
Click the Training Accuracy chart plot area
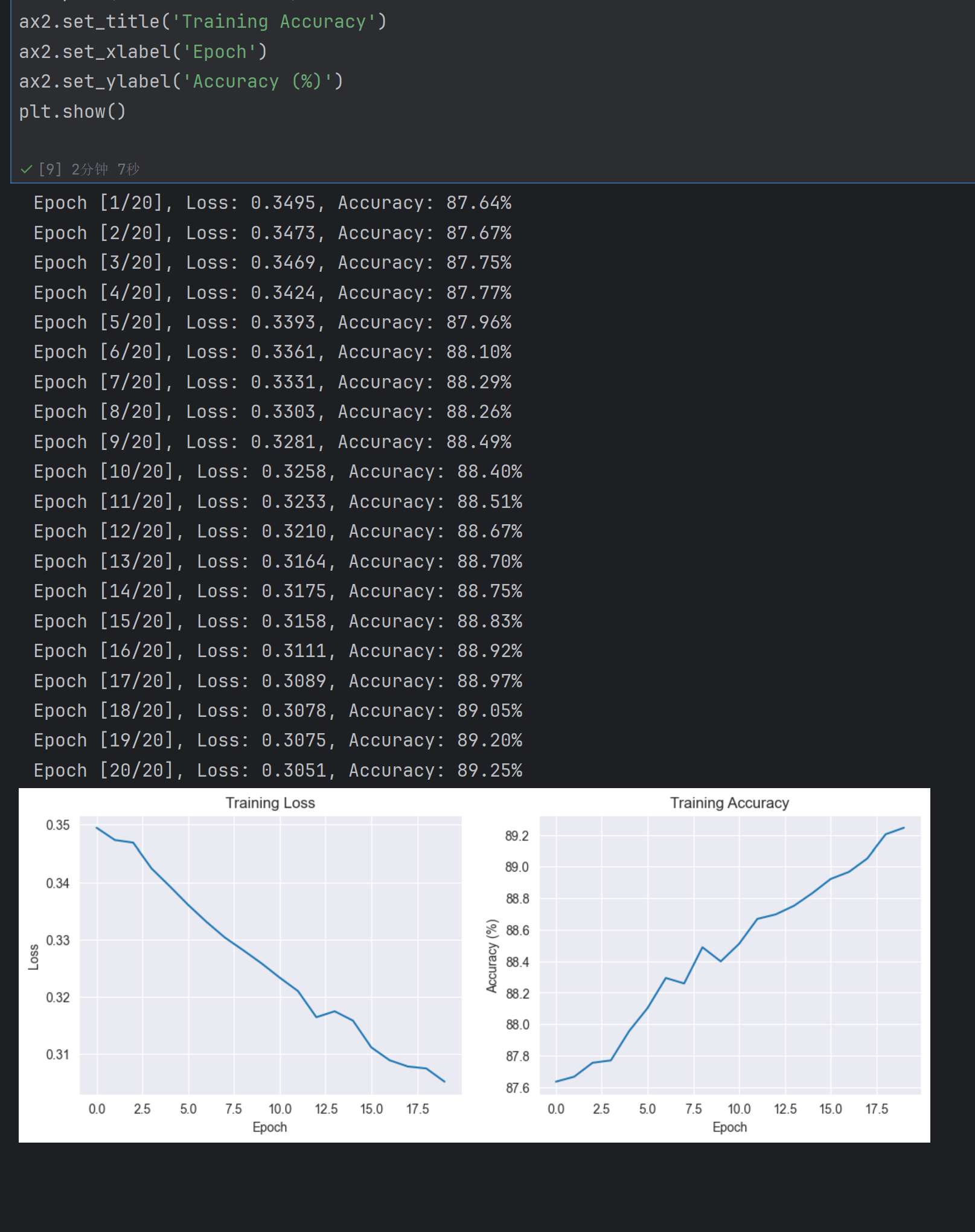pyautogui.click(x=729, y=955)
